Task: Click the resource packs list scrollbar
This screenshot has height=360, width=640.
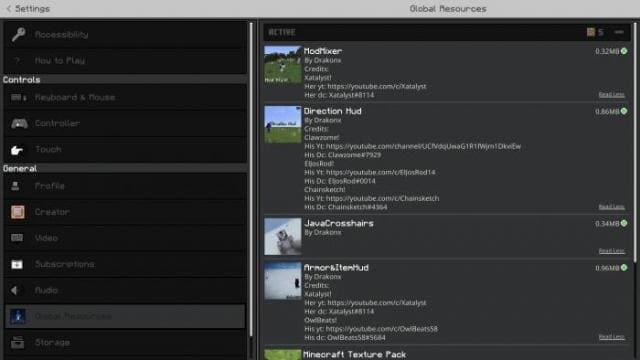Action: pos(635,143)
